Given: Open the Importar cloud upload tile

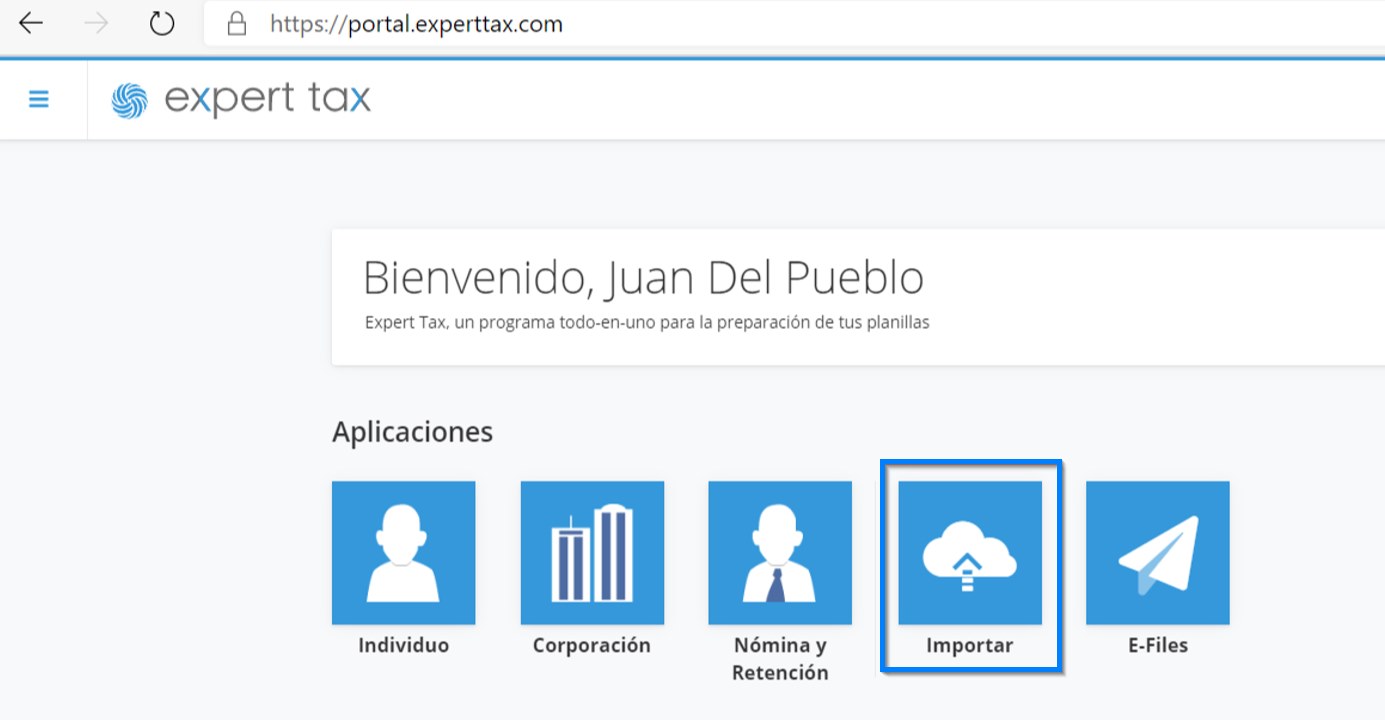Looking at the screenshot, I should (x=970, y=553).
